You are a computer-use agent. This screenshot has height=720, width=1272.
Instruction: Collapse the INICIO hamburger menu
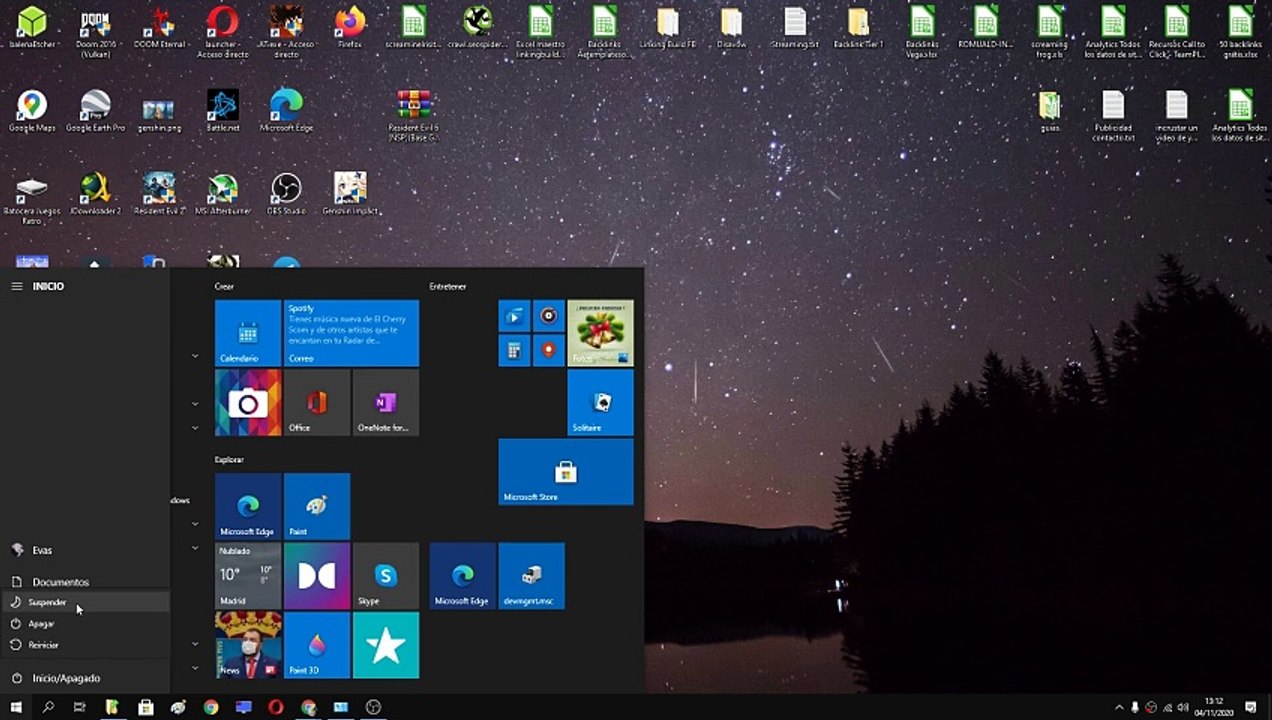(17, 286)
